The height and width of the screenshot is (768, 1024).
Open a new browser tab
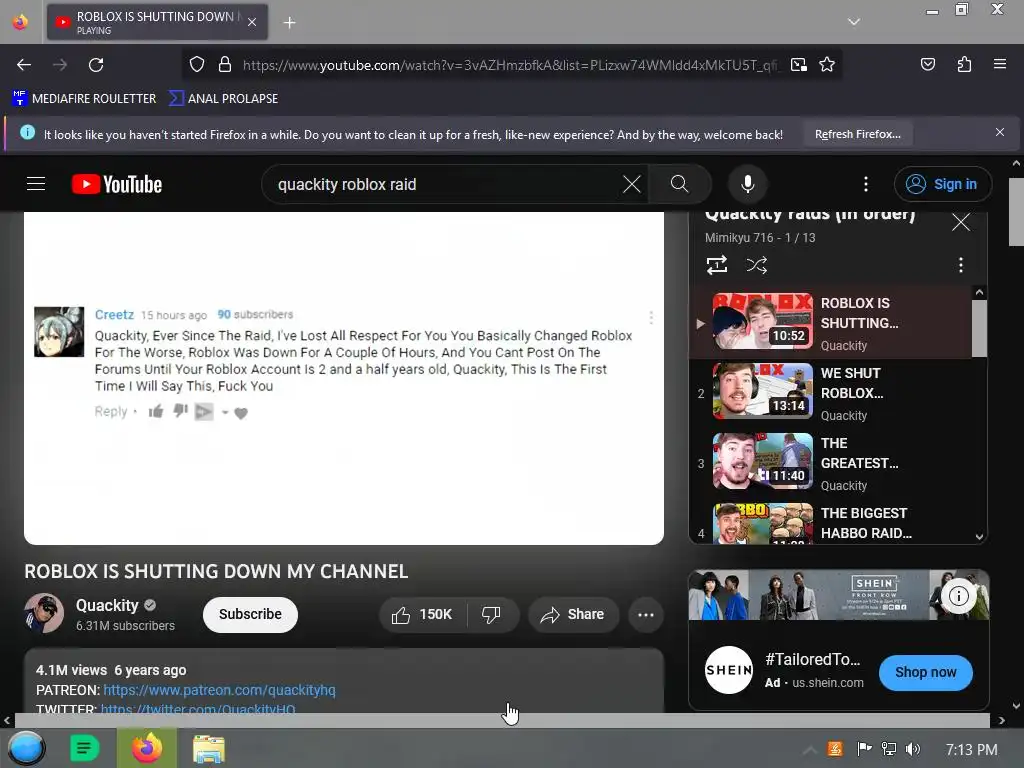coord(289,23)
